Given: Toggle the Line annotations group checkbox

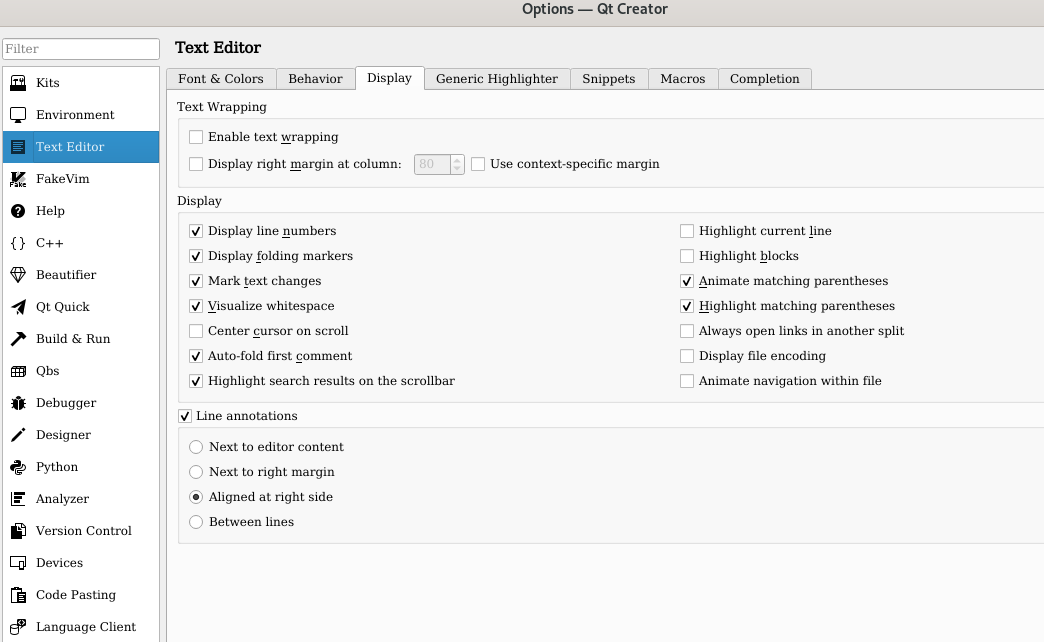Looking at the screenshot, I should pyautogui.click(x=185, y=416).
